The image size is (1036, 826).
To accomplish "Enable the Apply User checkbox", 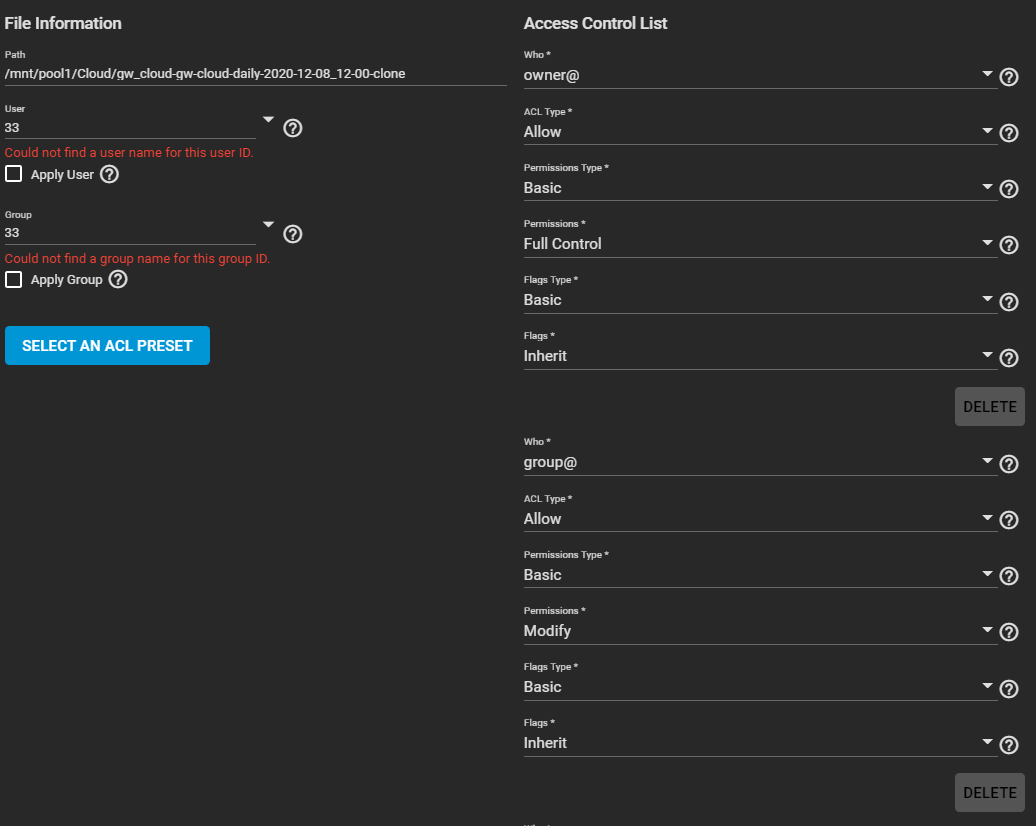I will tap(13, 174).
